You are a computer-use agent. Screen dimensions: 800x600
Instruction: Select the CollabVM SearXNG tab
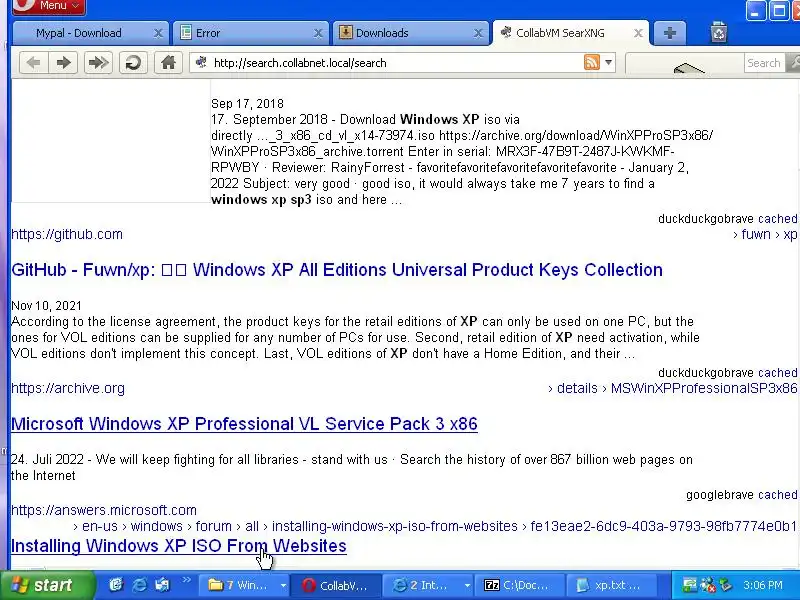point(560,33)
